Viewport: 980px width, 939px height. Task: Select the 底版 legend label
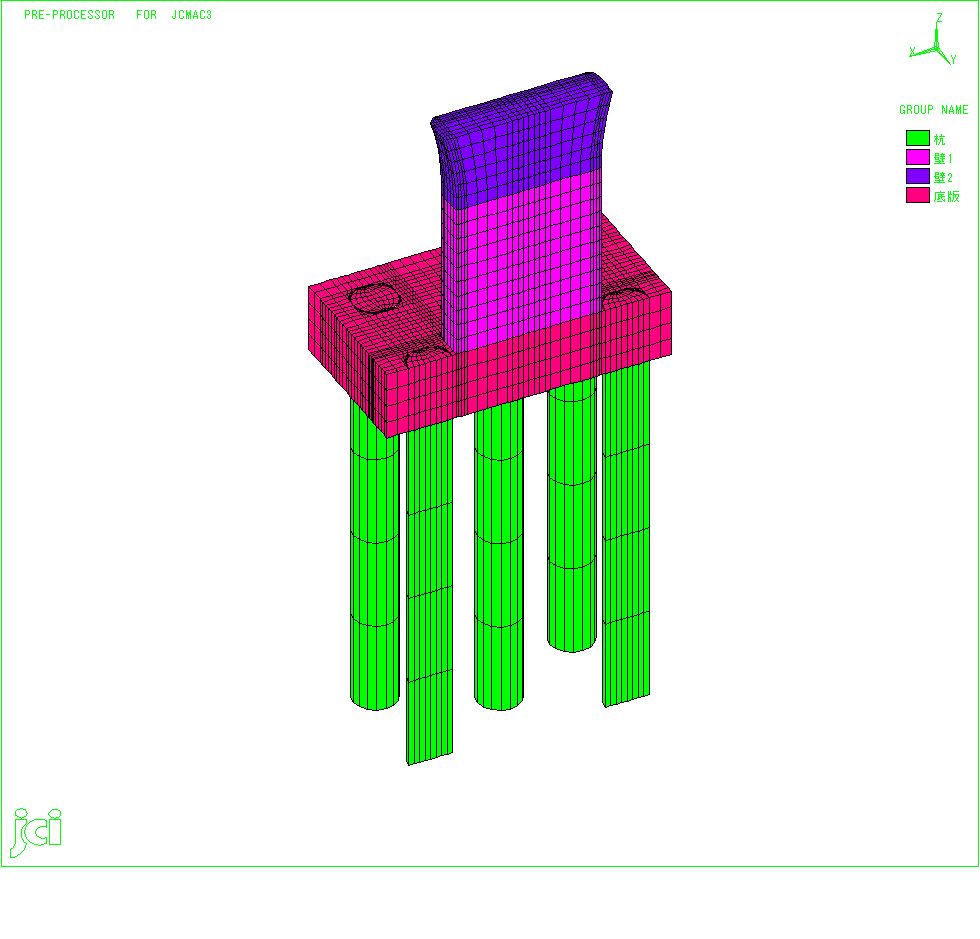[x=946, y=196]
